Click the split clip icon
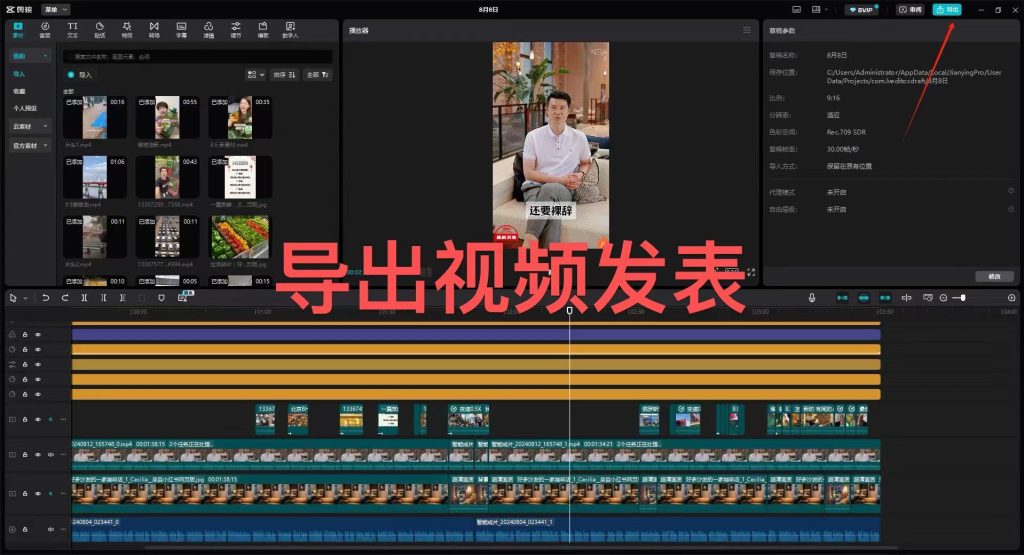The image size is (1024, 555). [x=84, y=298]
